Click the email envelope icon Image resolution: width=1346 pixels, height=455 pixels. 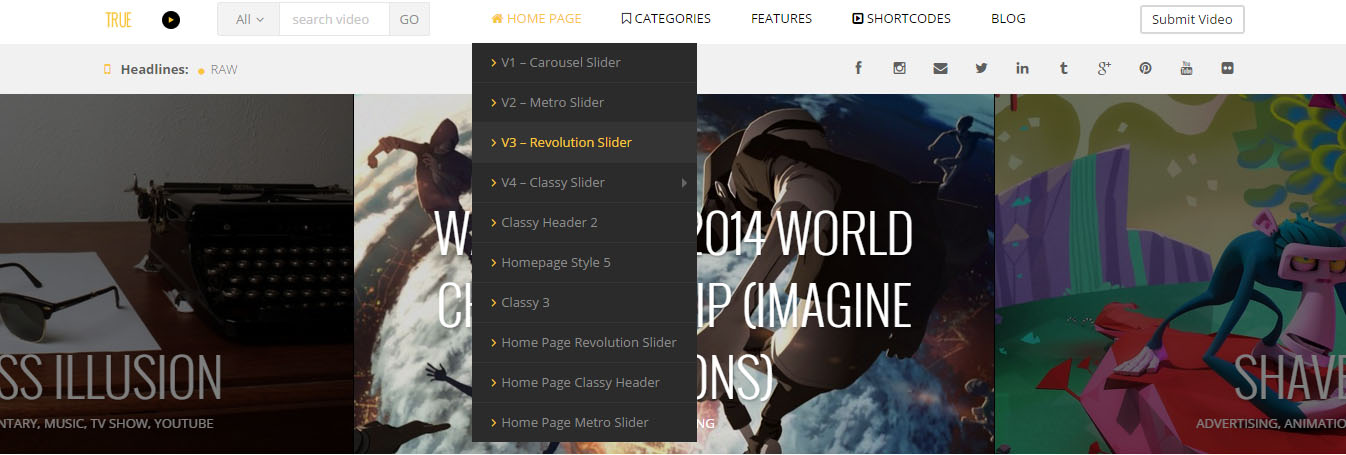coord(940,68)
